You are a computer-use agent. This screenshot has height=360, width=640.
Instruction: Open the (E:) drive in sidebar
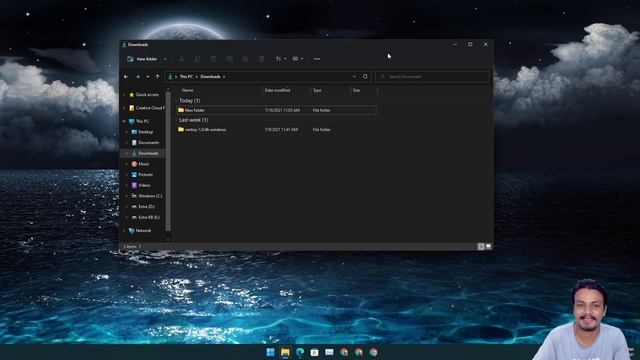click(x=145, y=217)
